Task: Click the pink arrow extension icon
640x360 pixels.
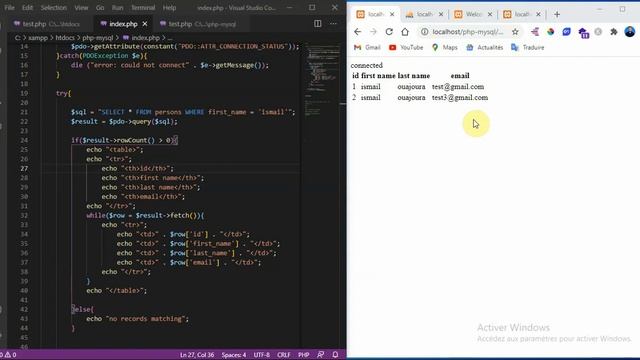Action: click(535, 32)
